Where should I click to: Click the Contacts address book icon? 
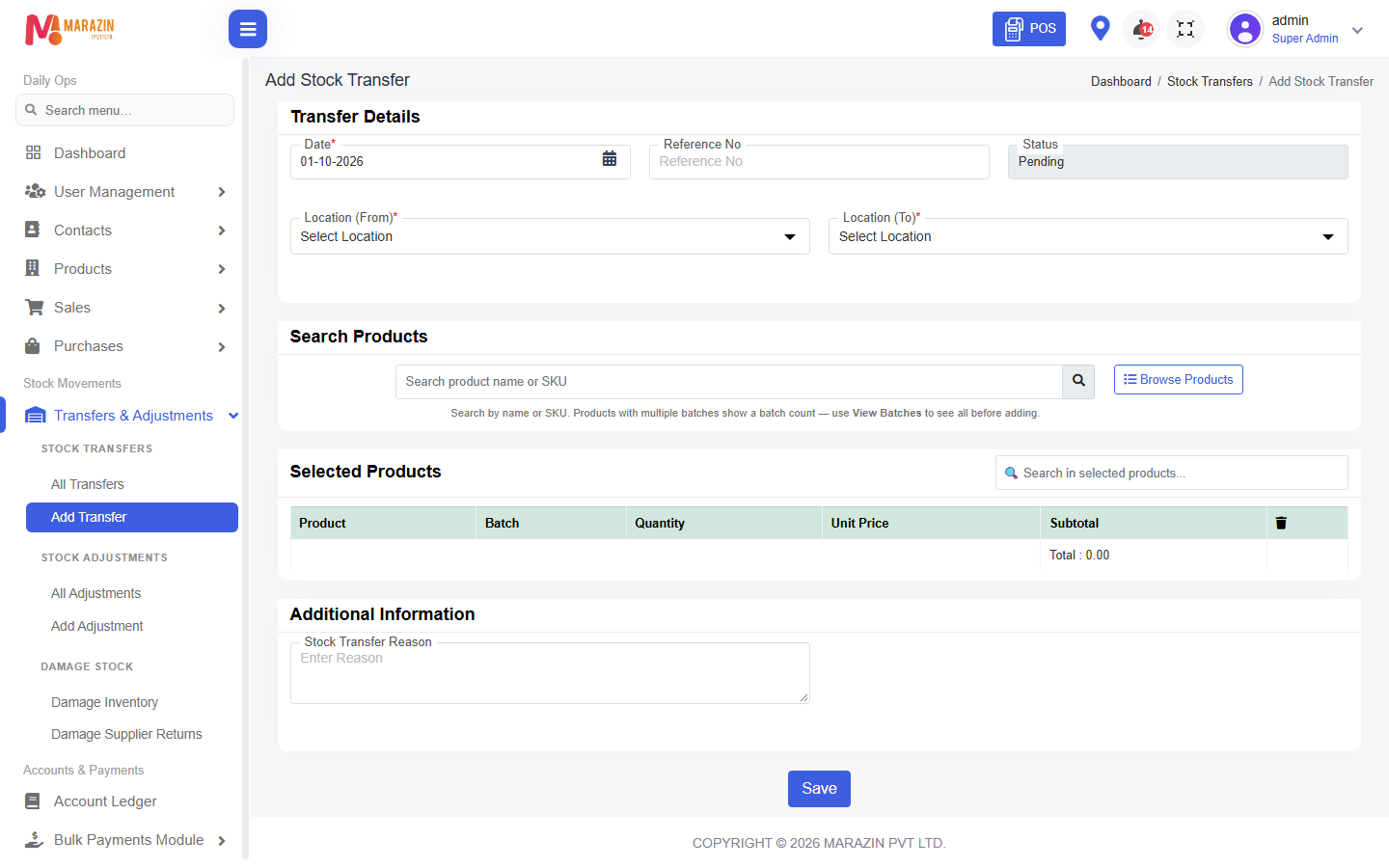tap(33, 230)
